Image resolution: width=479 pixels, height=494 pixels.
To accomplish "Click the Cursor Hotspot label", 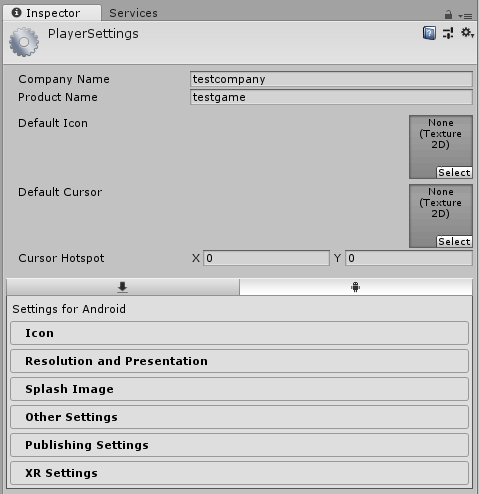I will pyautogui.click(x=61, y=258).
